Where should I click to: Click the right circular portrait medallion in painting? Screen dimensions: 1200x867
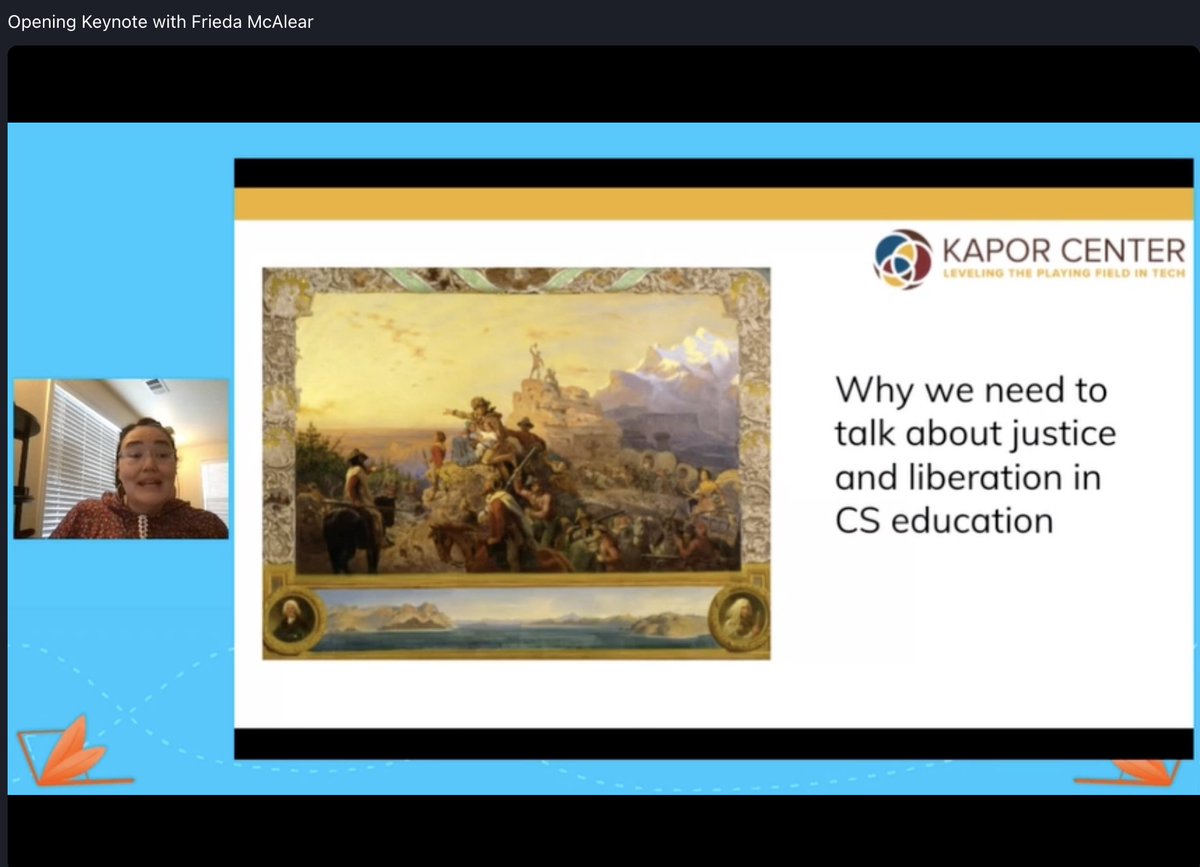point(738,619)
